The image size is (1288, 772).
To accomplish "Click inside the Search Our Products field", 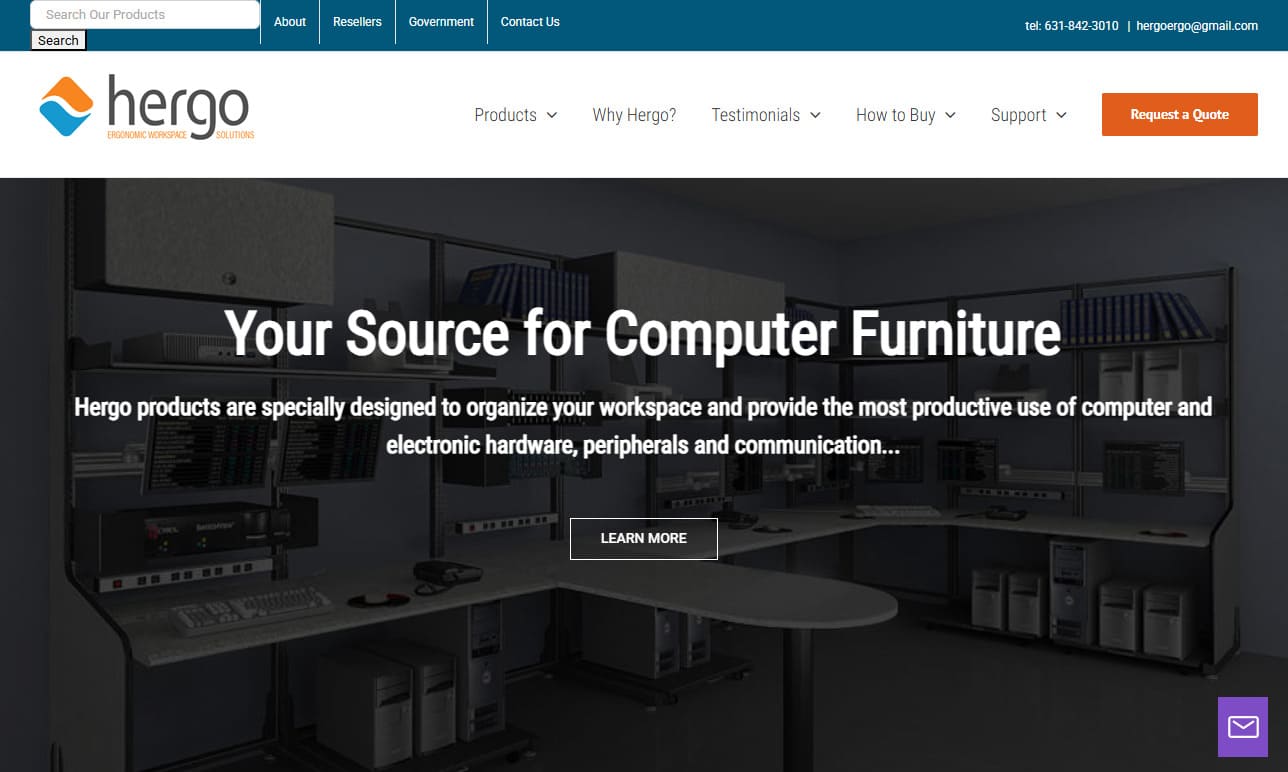I will pos(144,14).
